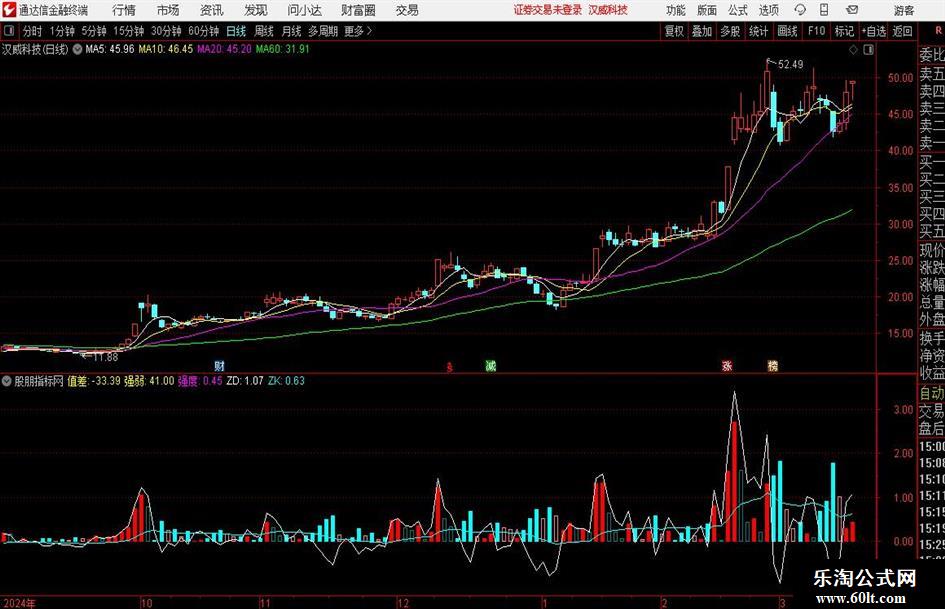
Task: Open the 多周期 multi-period view
Action: 323,31
